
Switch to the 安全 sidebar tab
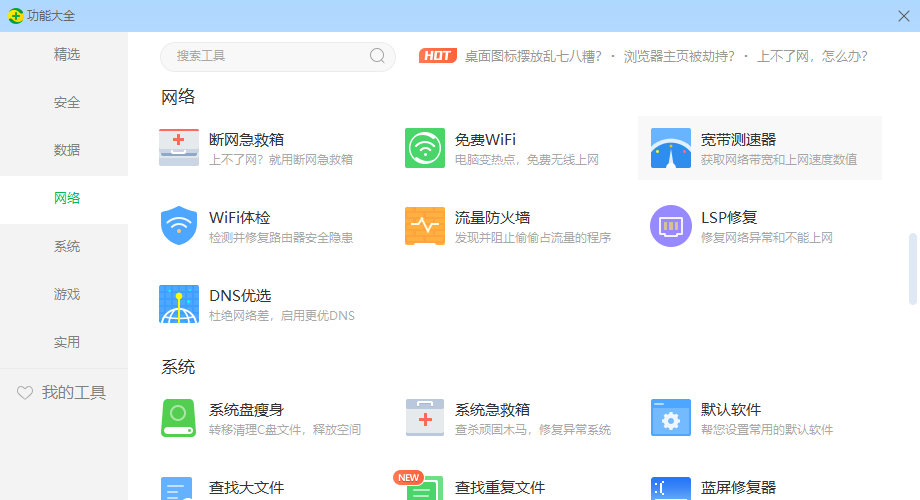(66, 102)
